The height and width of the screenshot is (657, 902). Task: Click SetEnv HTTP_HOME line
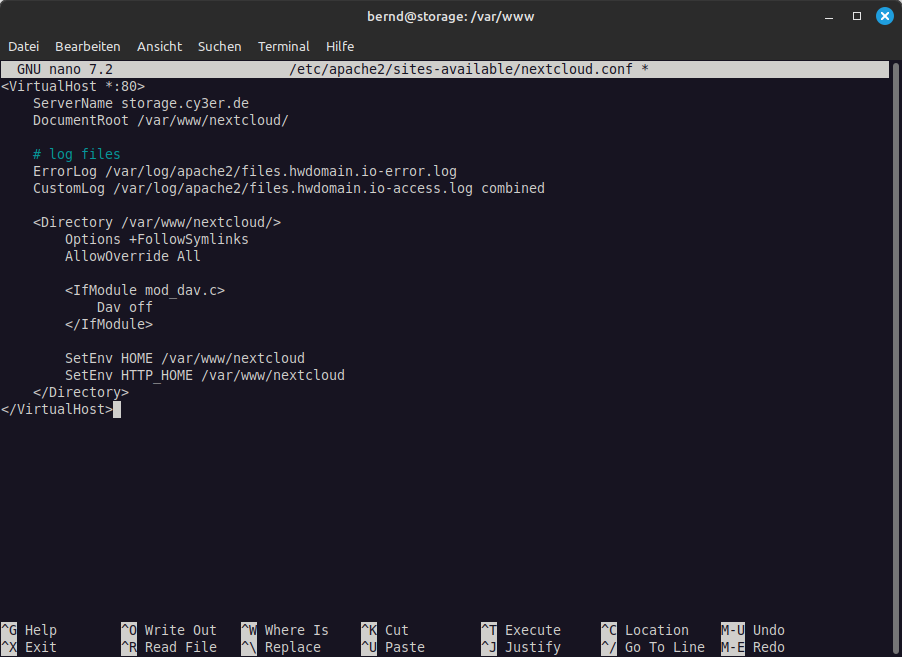[205, 375]
